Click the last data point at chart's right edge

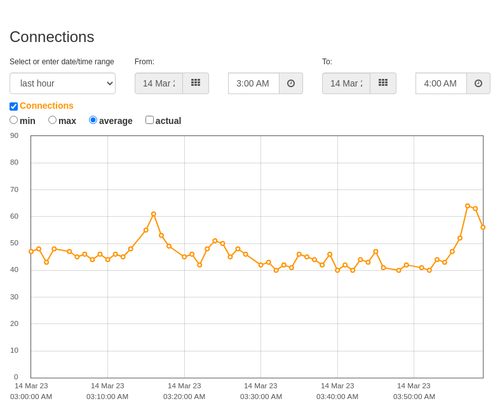pos(483,227)
